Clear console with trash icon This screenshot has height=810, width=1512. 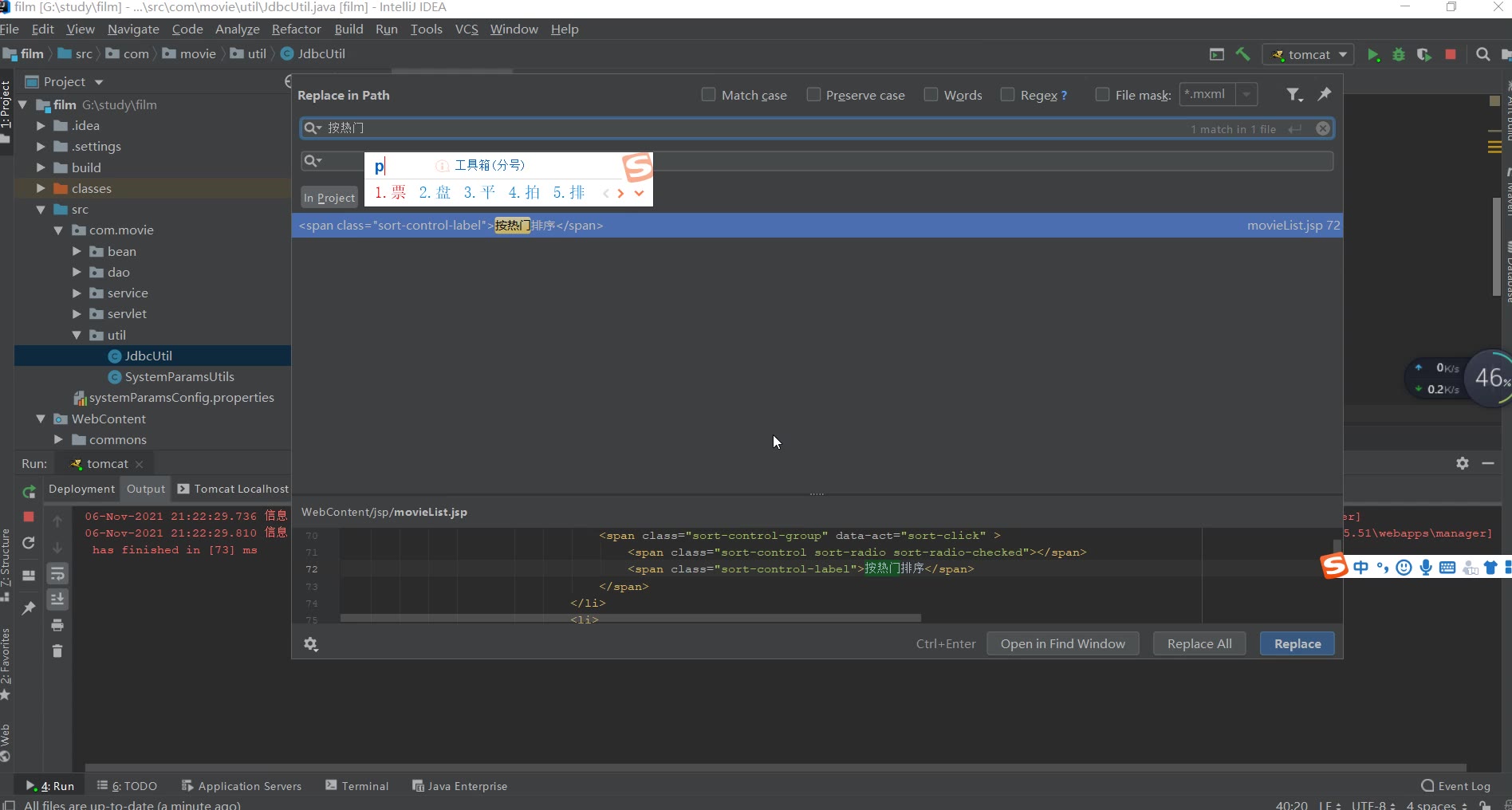point(57,651)
